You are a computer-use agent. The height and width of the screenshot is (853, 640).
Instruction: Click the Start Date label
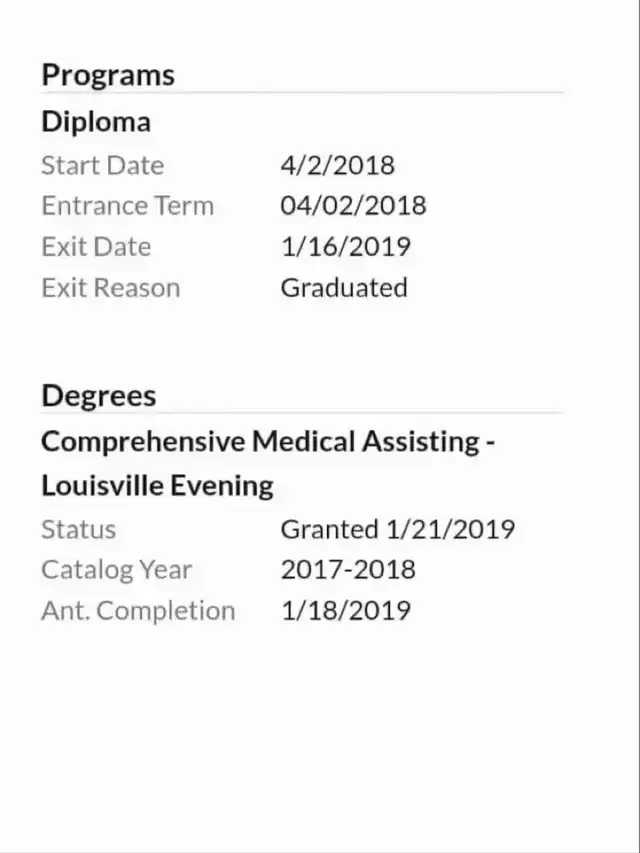coord(102,165)
